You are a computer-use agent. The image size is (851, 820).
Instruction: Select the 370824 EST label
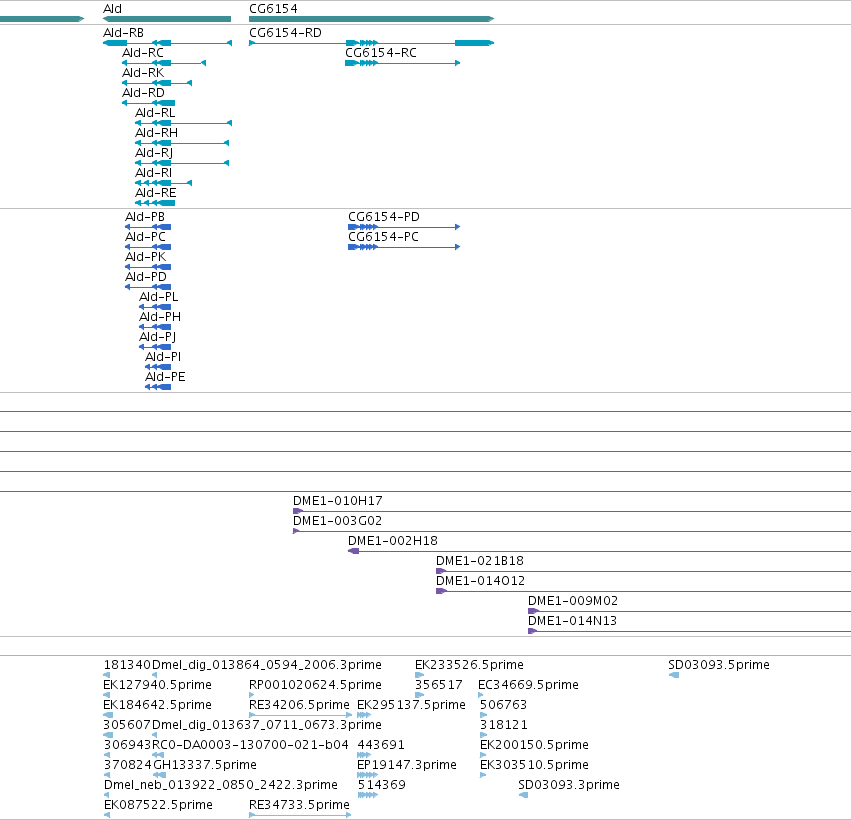tap(128, 766)
